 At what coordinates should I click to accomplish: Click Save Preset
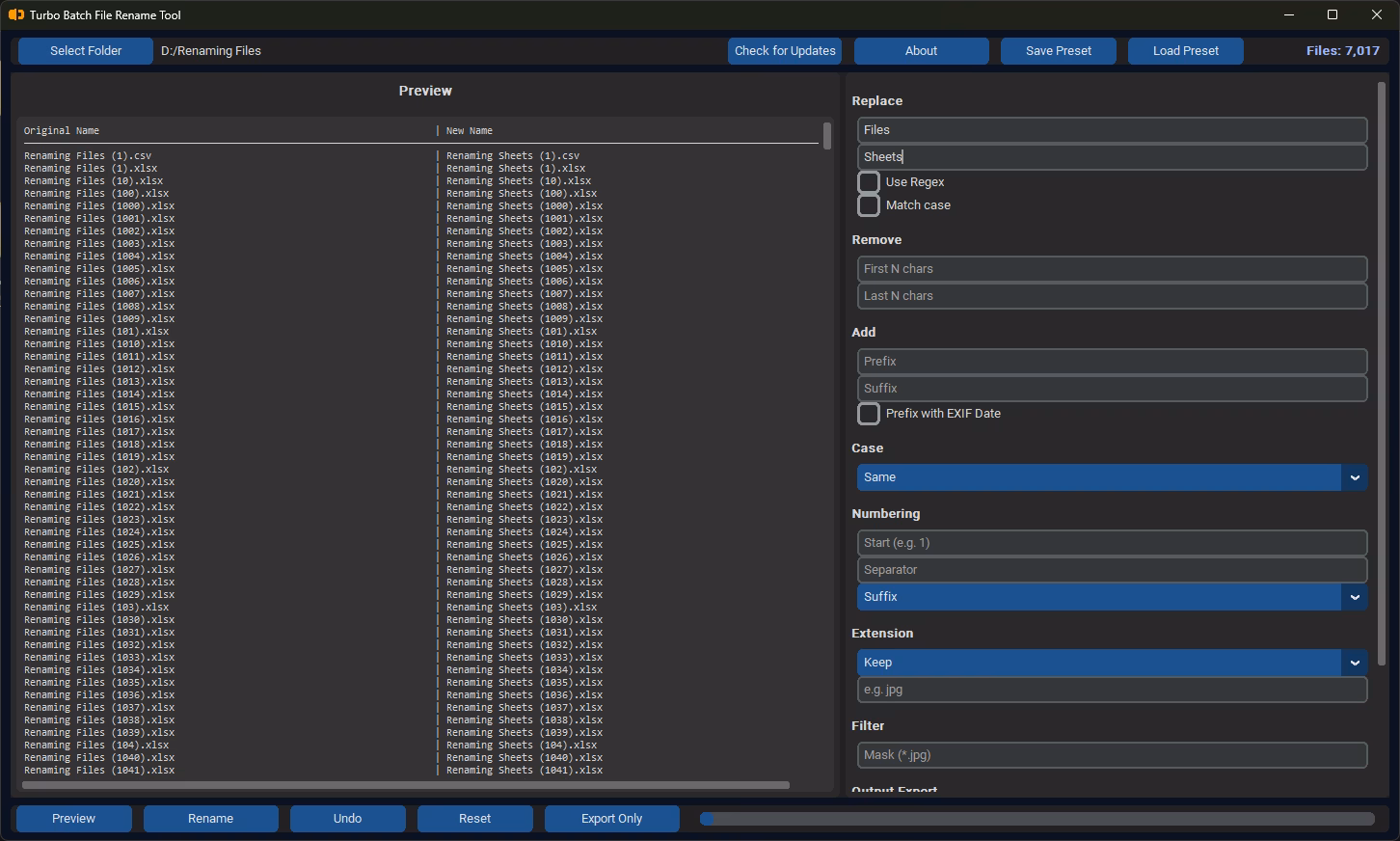click(1059, 51)
